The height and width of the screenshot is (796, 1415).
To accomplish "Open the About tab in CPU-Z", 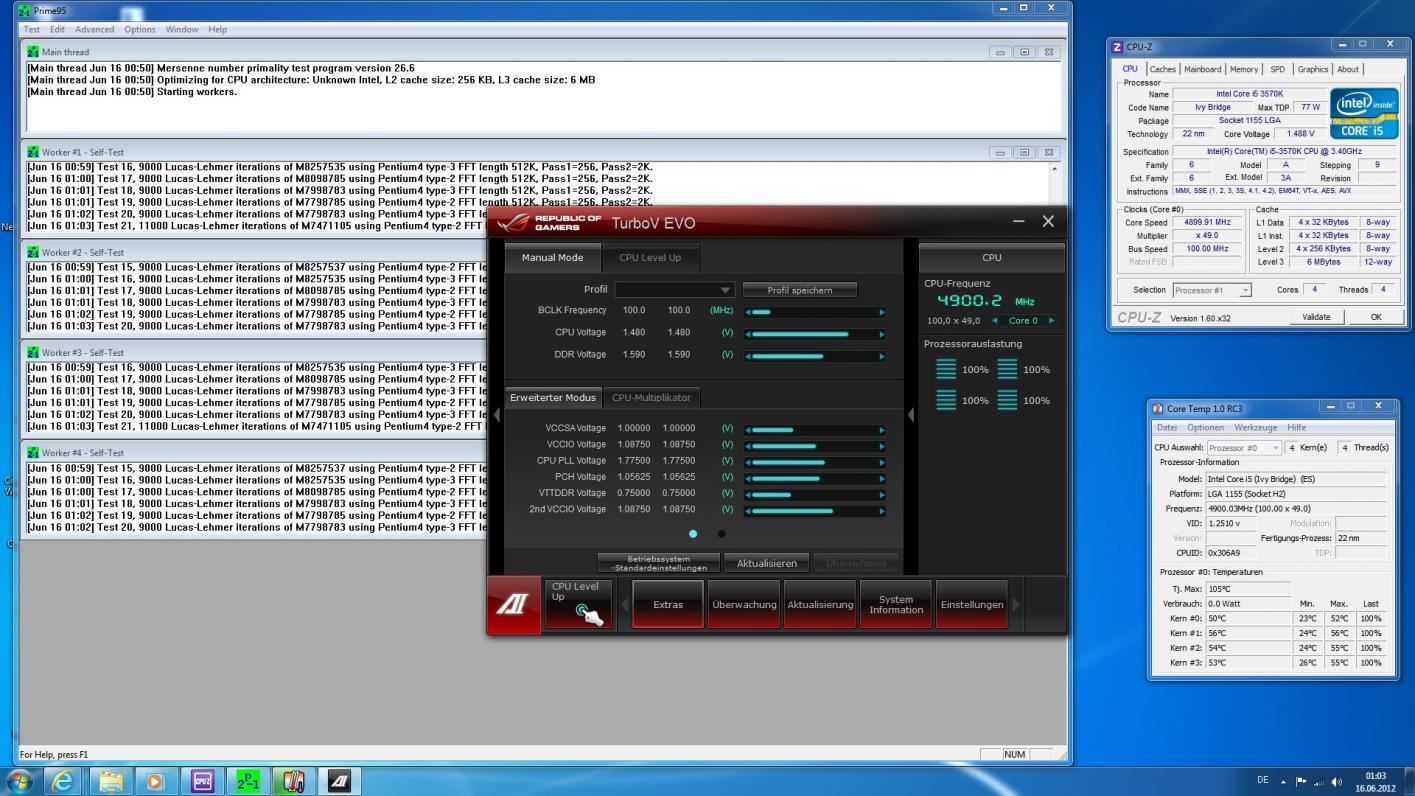I will pos(1348,69).
